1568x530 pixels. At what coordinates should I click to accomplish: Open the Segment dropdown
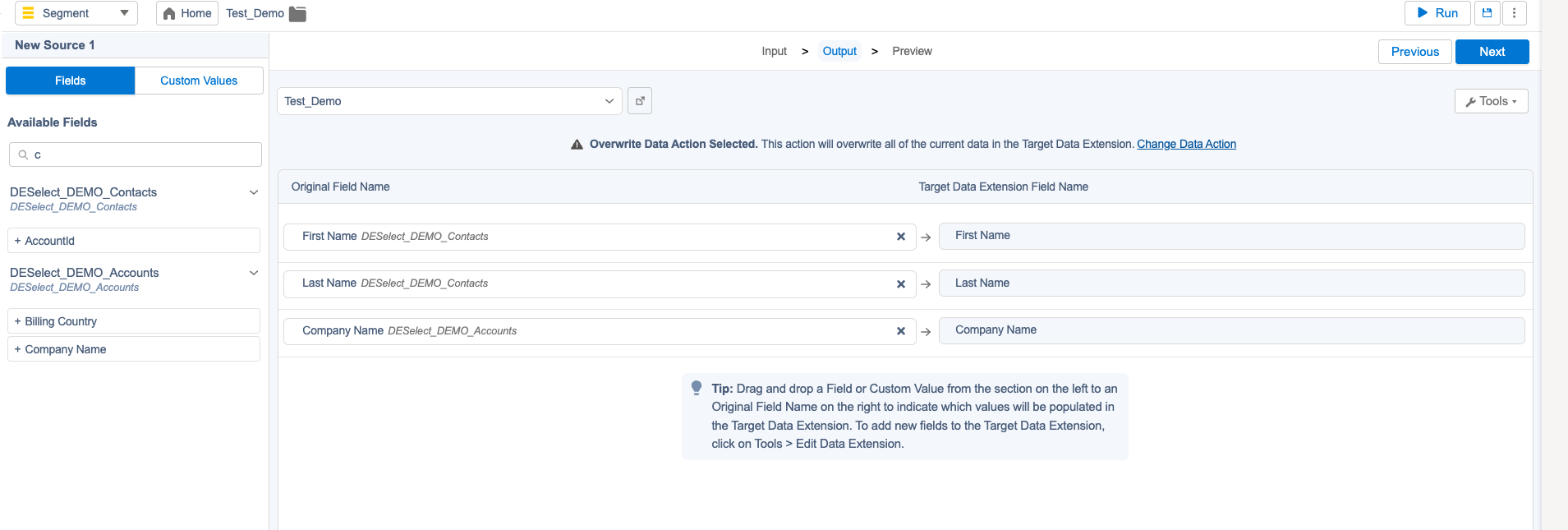coord(76,13)
